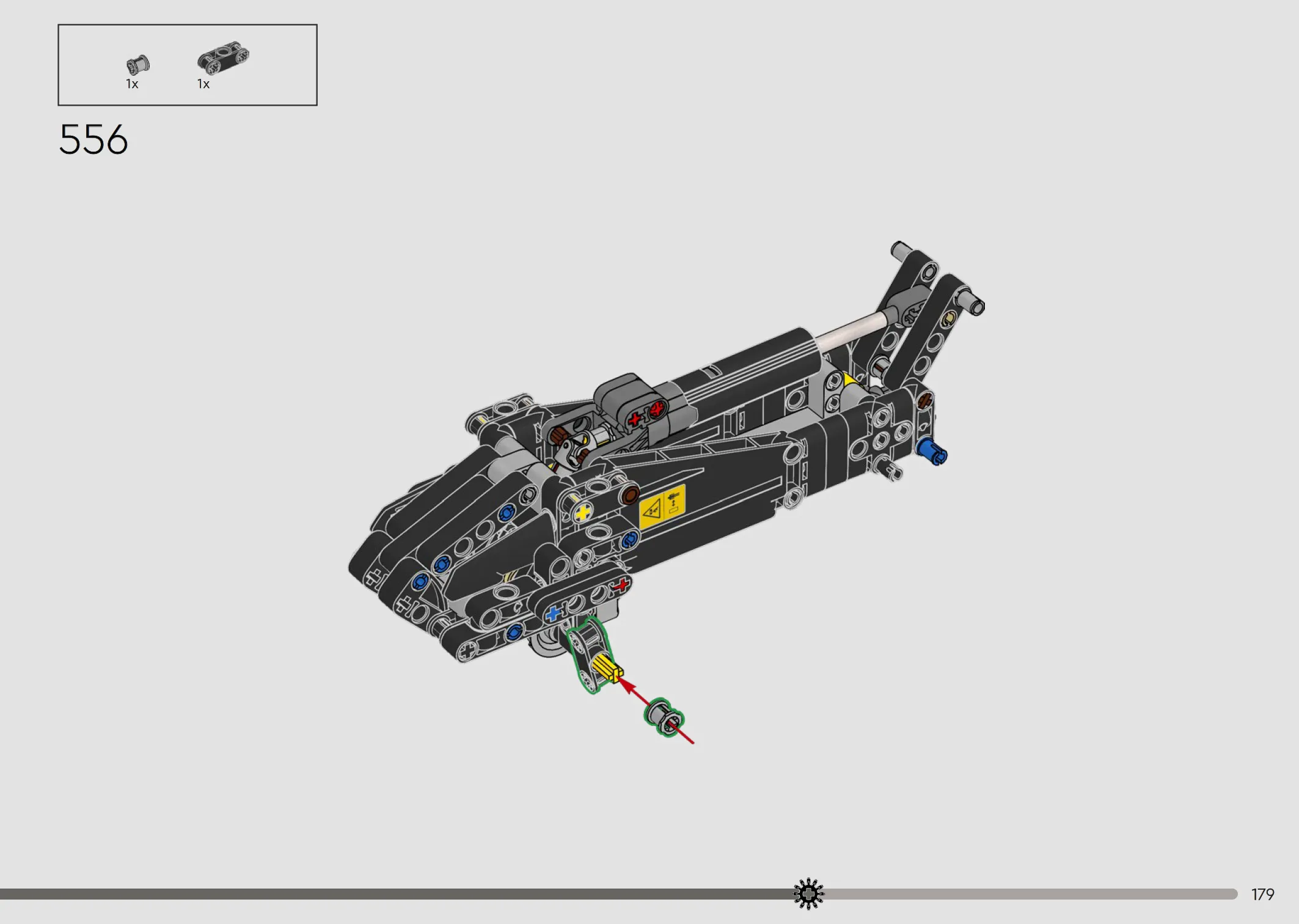Click the grey bushing being inserted below the model

pos(664,717)
